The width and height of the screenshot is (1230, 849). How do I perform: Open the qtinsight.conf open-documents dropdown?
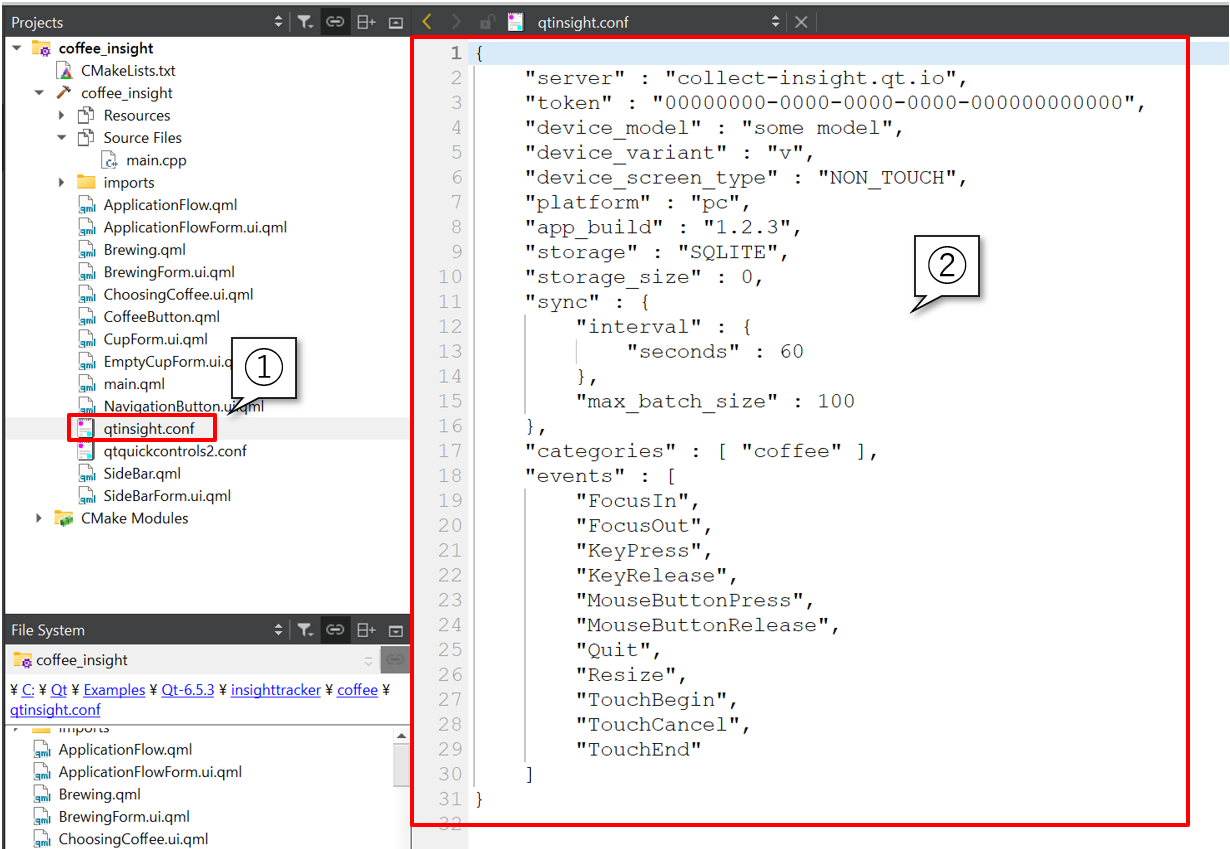(775, 22)
